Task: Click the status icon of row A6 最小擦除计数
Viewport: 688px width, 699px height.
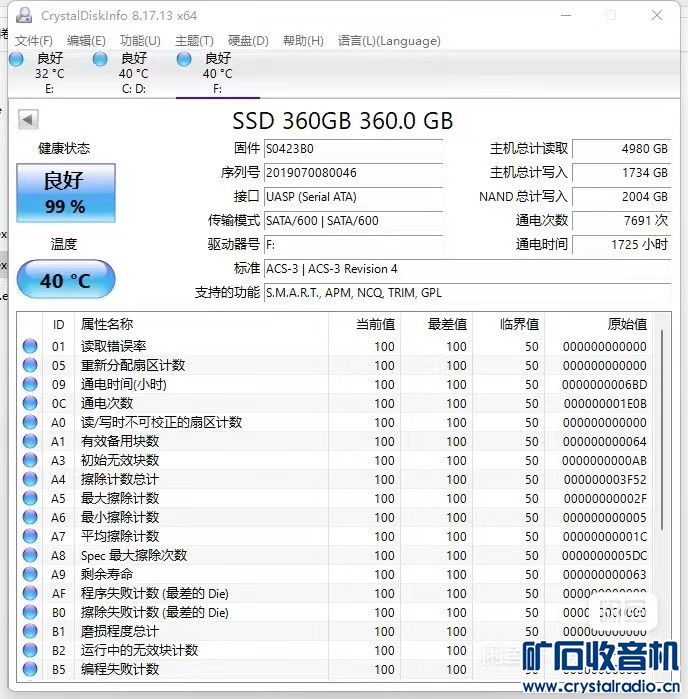Action: [x=30, y=517]
